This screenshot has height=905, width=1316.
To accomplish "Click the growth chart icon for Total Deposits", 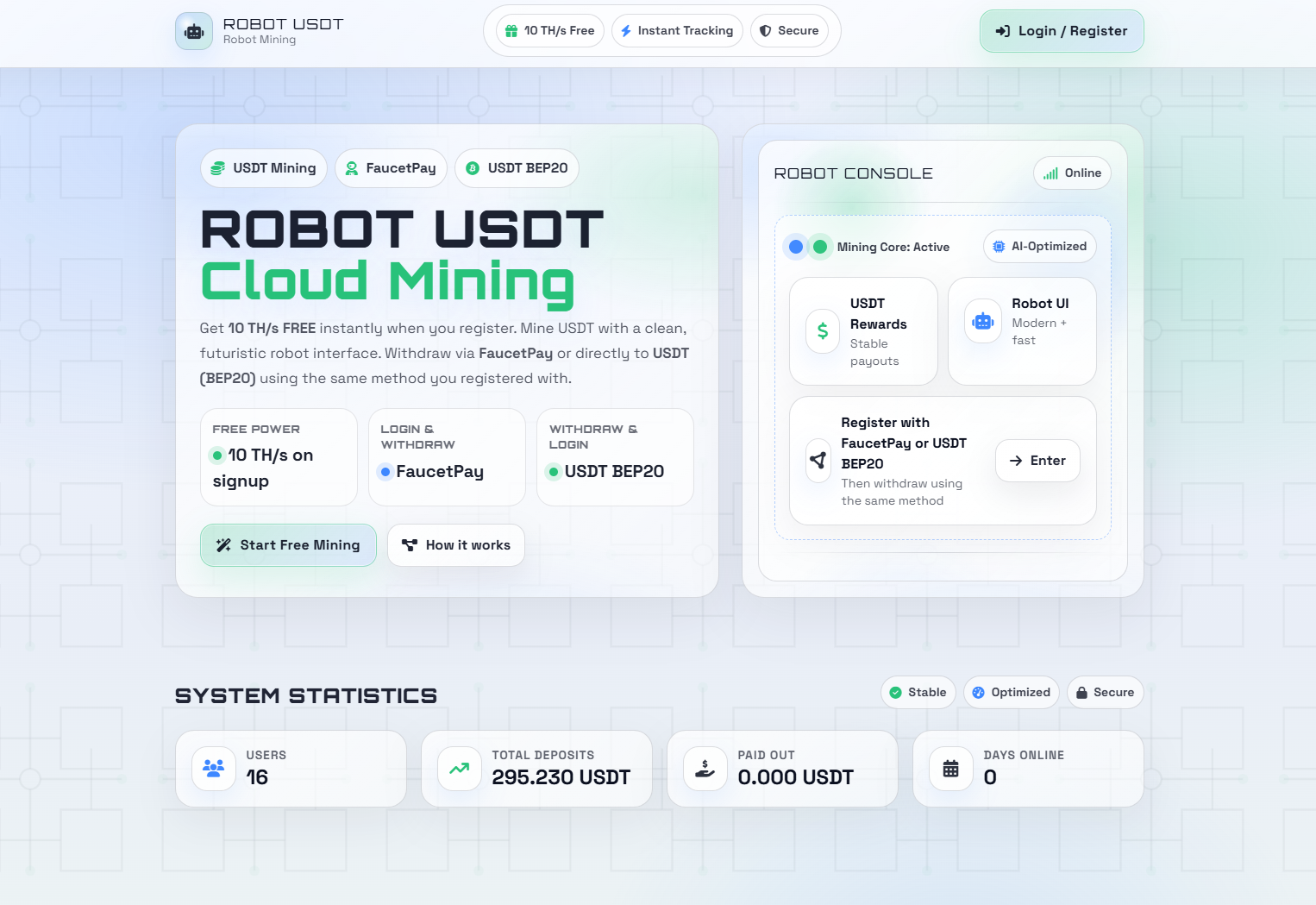I will click(x=459, y=768).
